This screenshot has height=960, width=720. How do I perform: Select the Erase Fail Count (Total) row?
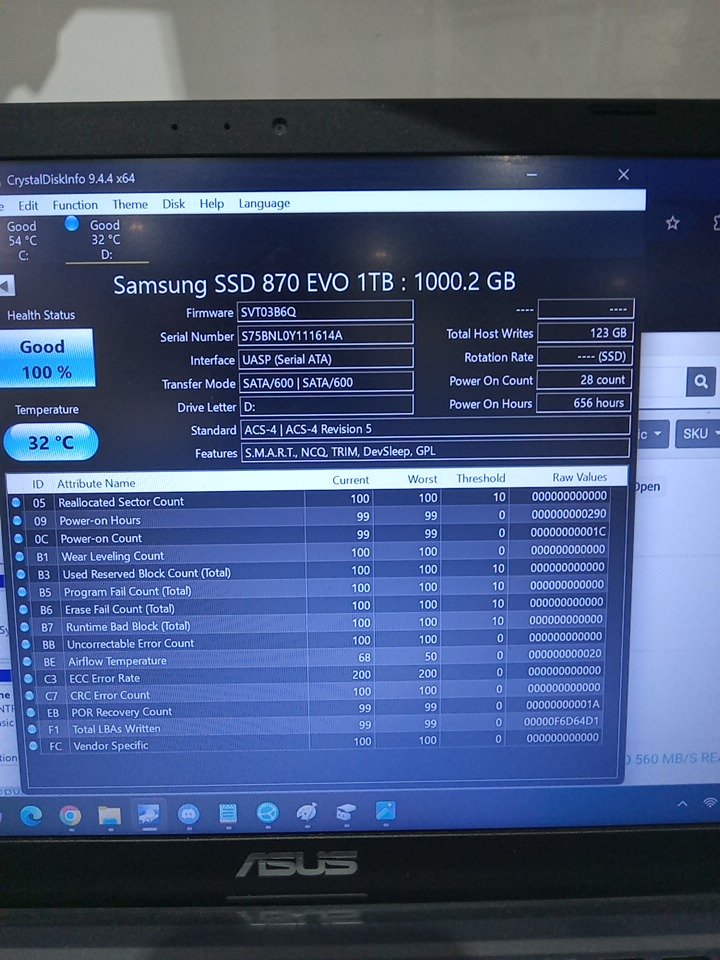pos(314,605)
